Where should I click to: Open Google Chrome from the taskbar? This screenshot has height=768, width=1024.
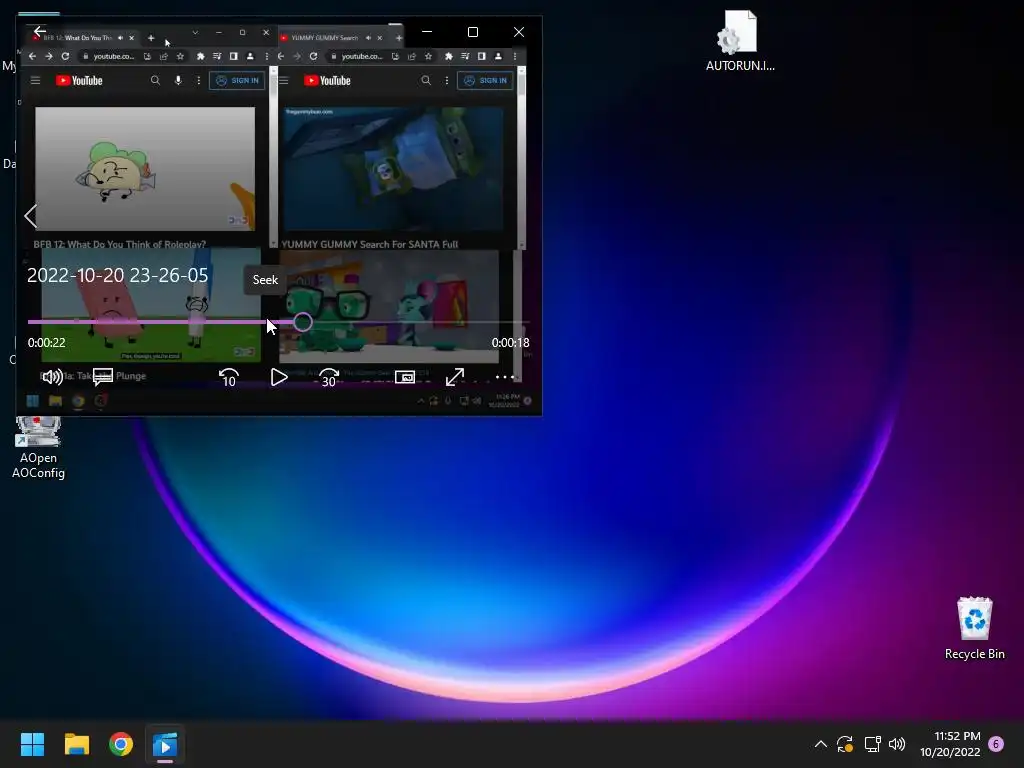121,744
